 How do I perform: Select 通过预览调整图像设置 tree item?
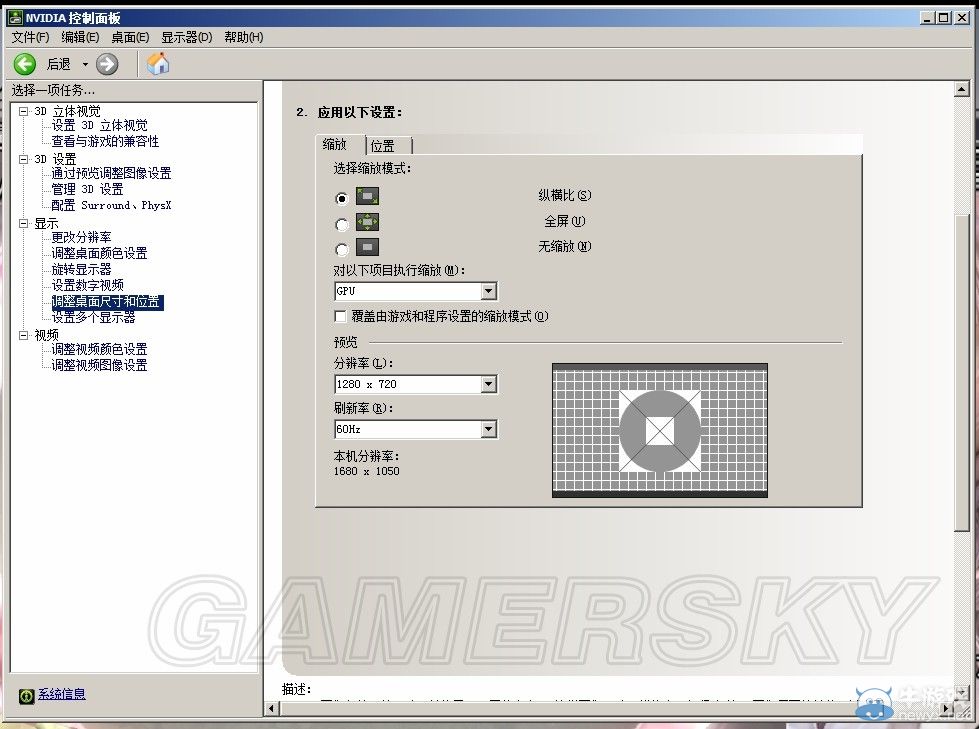(x=111, y=174)
